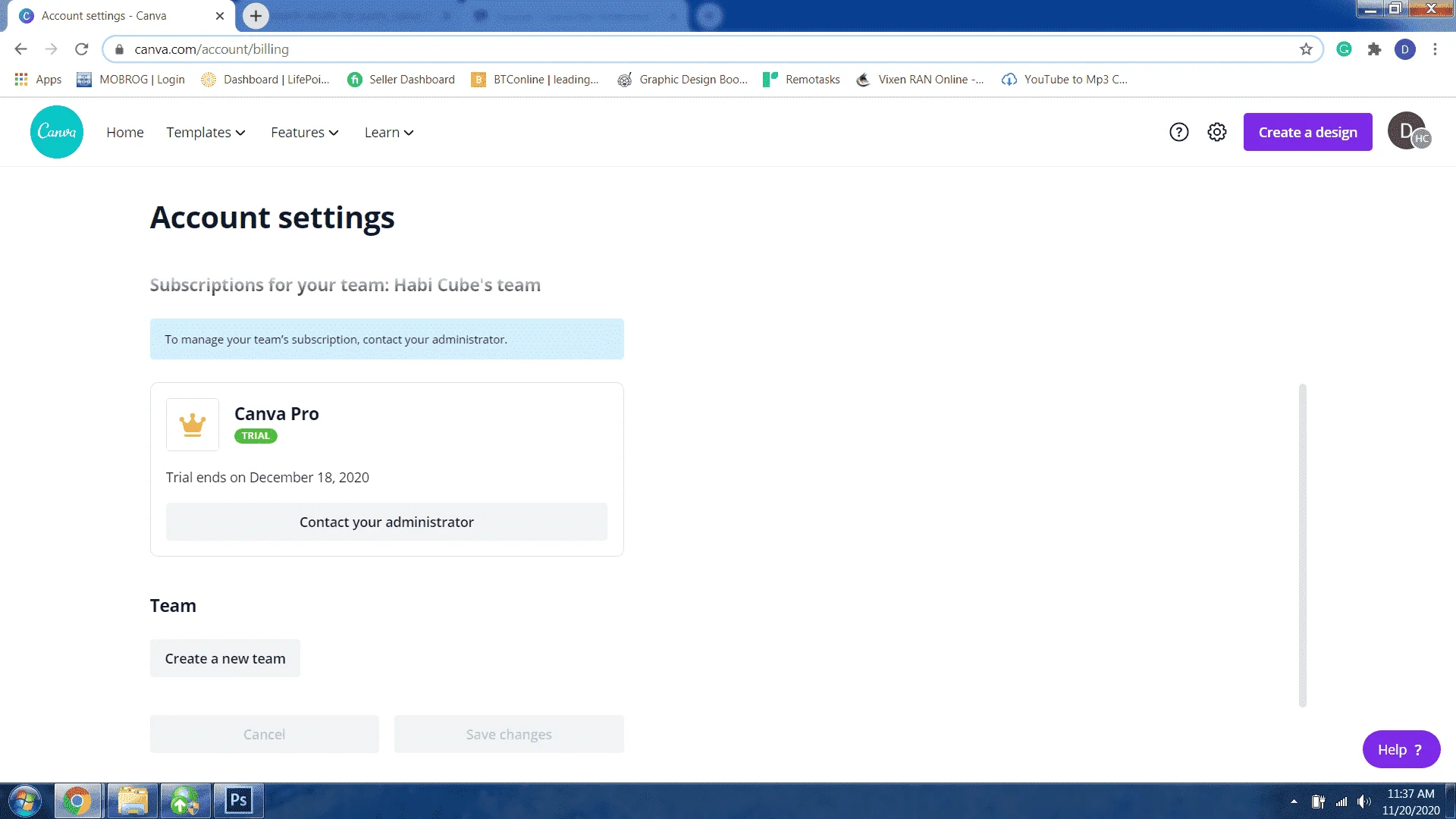Click the 'Canva Pro' plan title
Viewport: 1456px width, 819px height.
tap(277, 414)
